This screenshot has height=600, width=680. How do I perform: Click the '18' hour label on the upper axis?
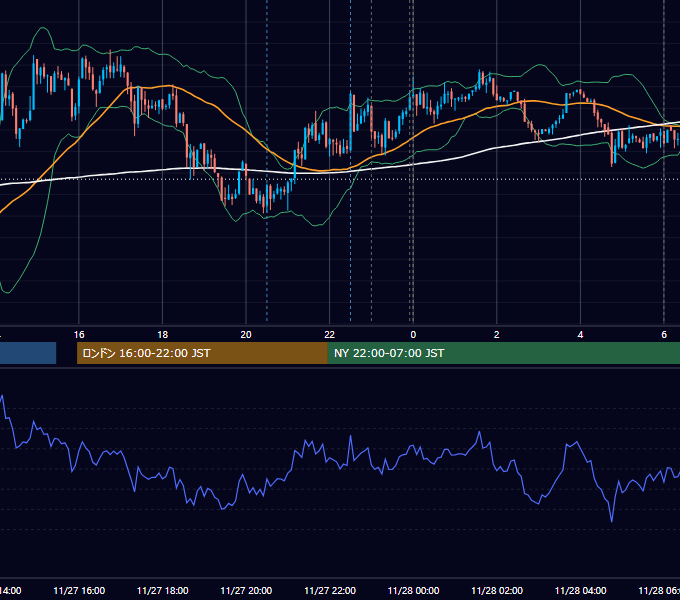163,335
